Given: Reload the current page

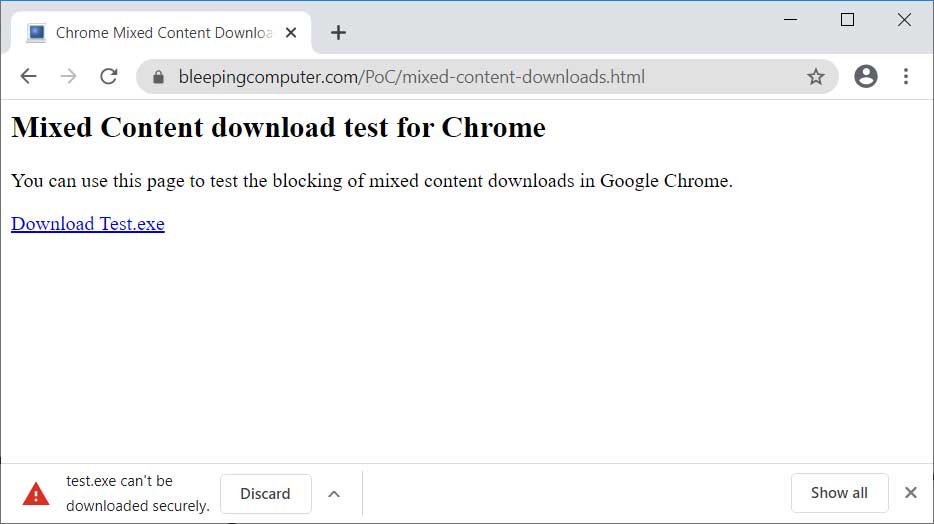Looking at the screenshot, I should 109,77.
